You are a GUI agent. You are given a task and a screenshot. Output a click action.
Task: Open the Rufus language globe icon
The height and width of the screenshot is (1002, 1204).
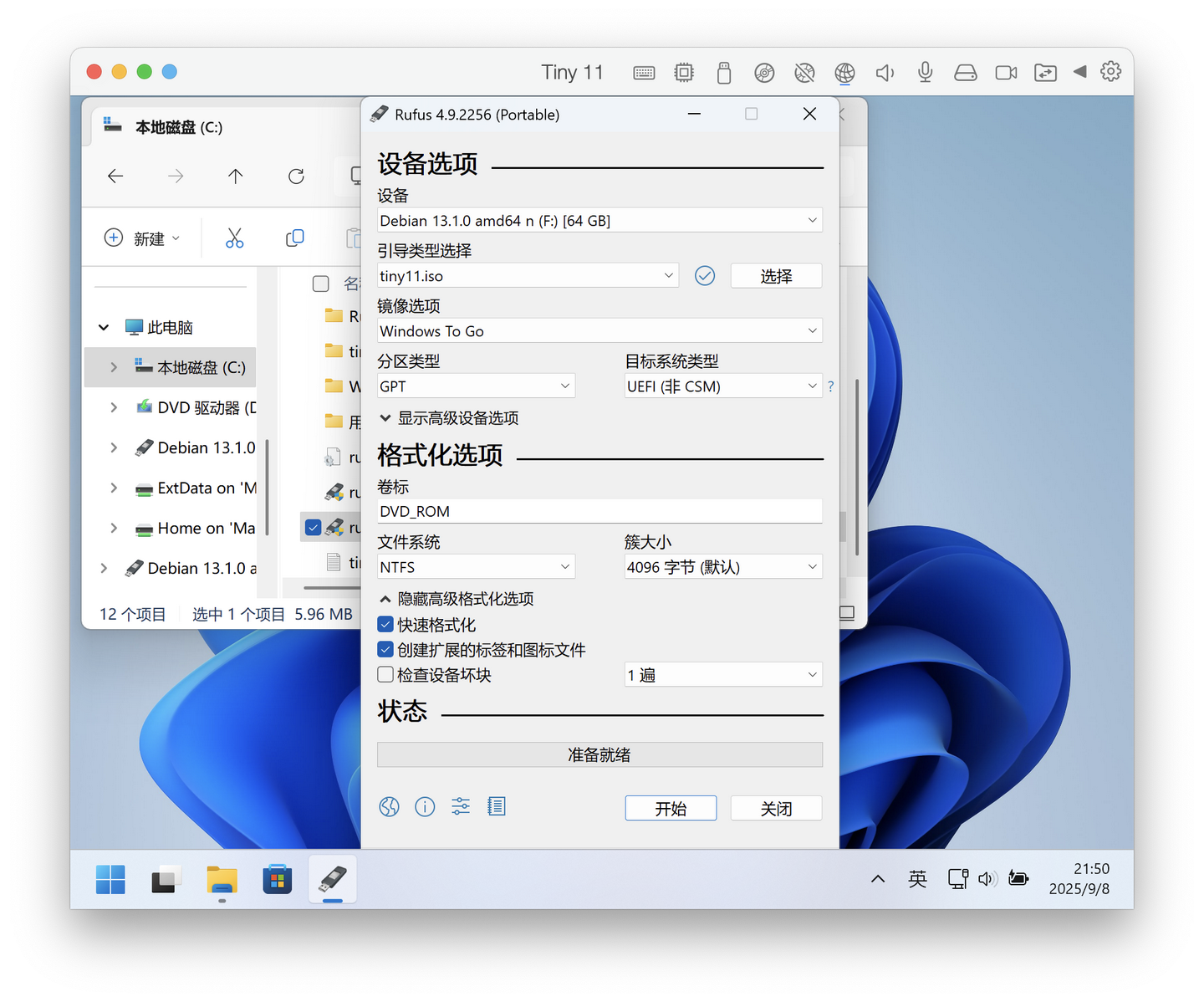coord(389,806)
